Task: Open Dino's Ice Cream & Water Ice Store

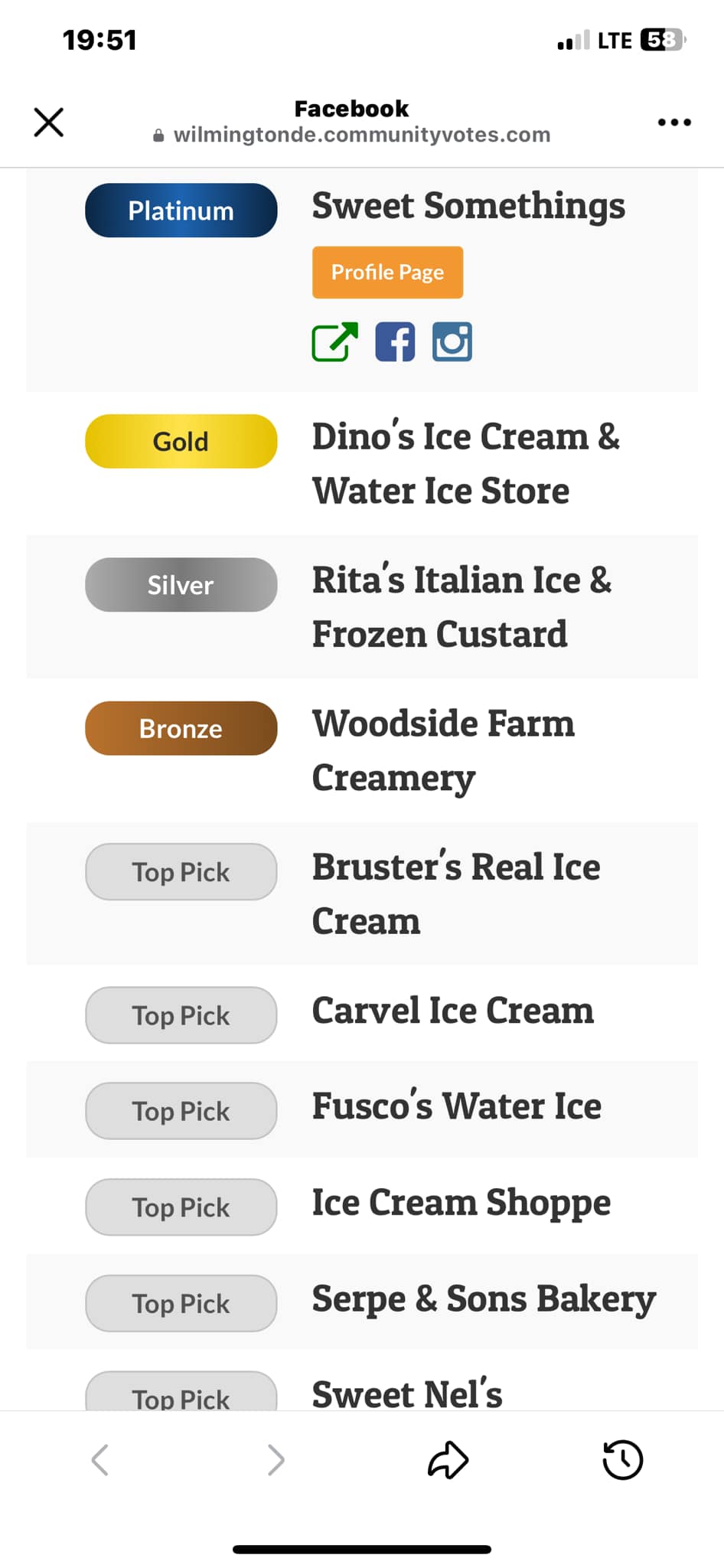Action: coord(465,463)
